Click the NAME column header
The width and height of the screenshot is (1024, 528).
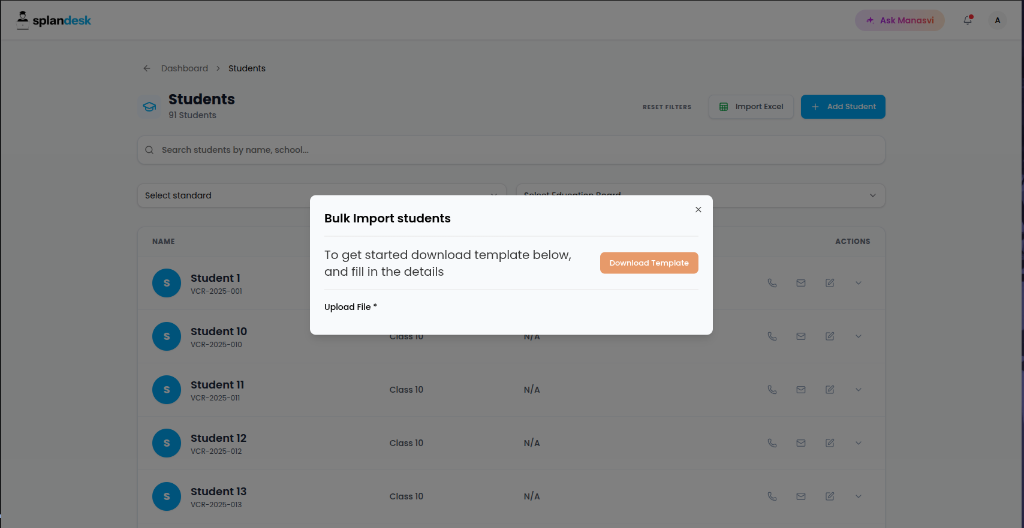pyautogui.click(x=164, y=242)
